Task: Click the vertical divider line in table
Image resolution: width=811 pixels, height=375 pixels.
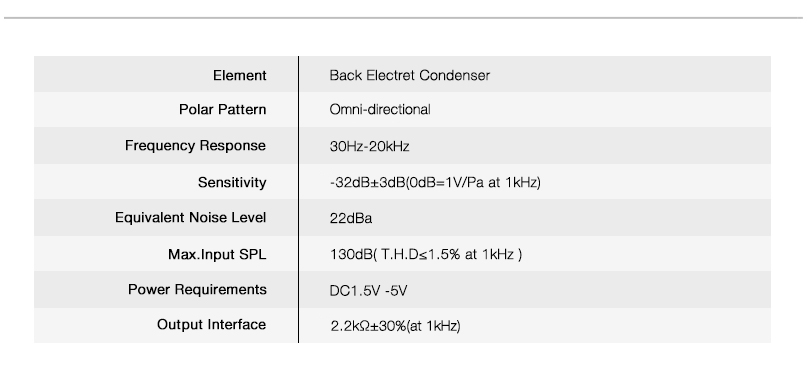Action: pyautogui.click(x=298, y=199)
